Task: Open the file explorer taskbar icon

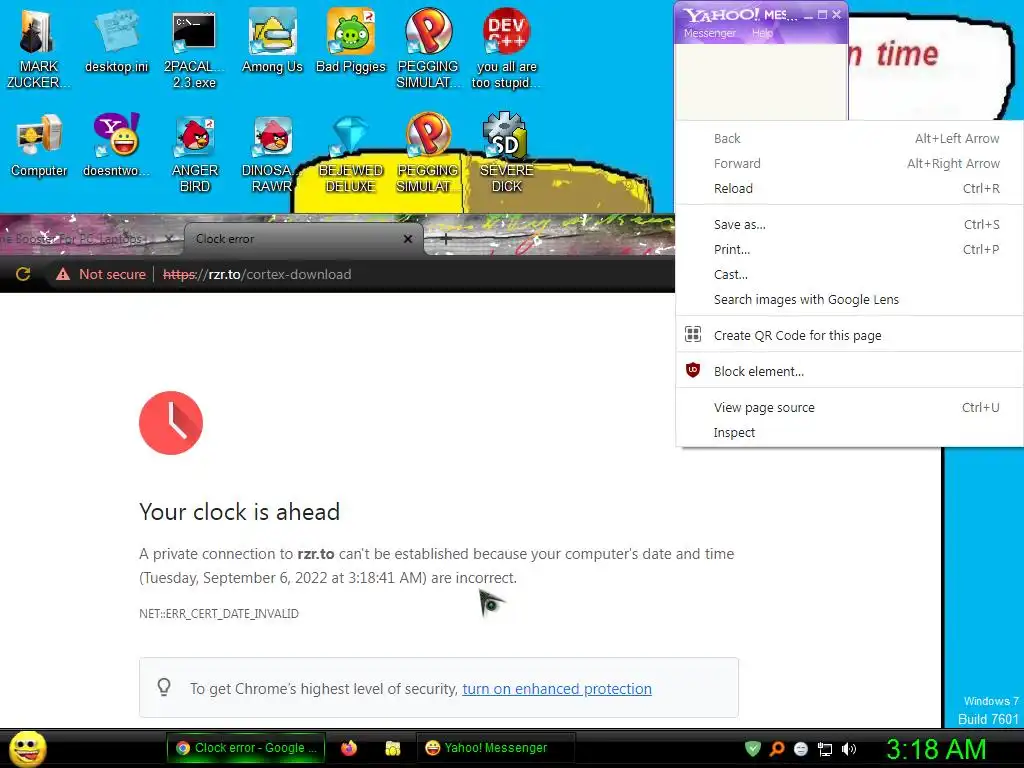Action: (392, 748)
